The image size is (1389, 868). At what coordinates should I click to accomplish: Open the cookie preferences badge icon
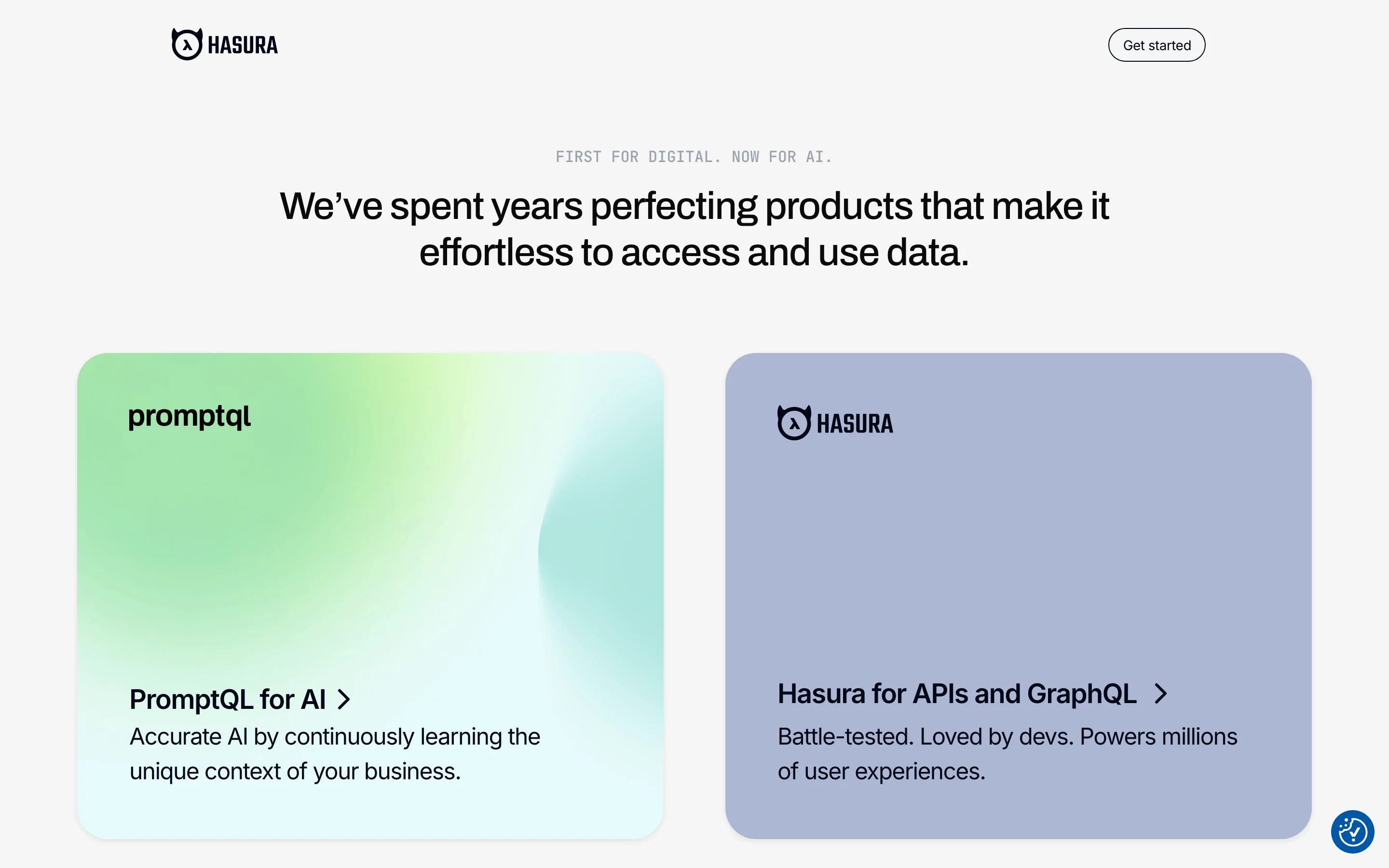(1352, 831)
